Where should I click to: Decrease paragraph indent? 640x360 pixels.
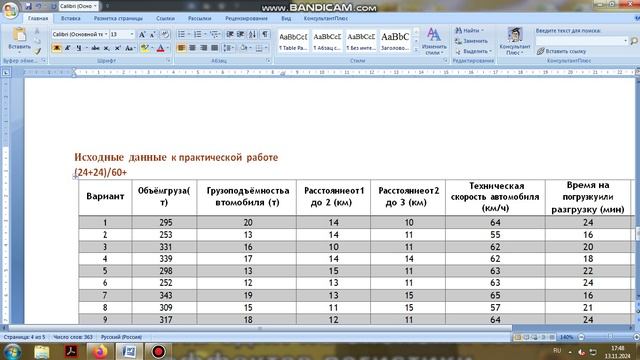(230, 35)
